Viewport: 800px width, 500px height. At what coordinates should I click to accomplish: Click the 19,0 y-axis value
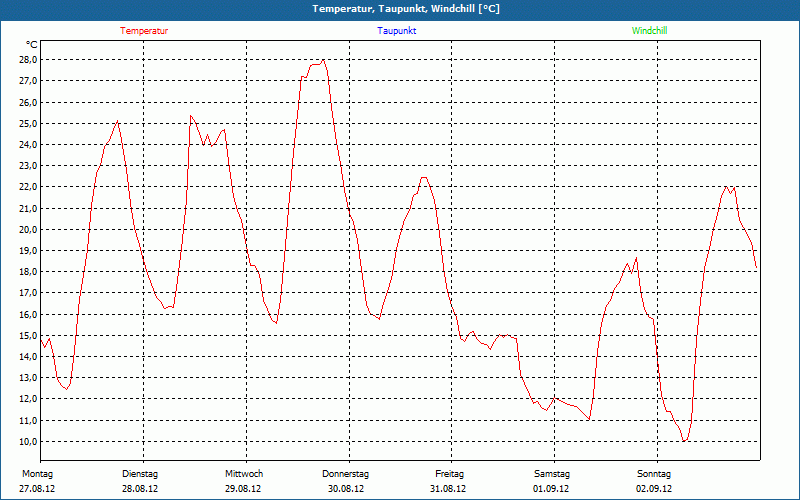[x=29, y=251]
